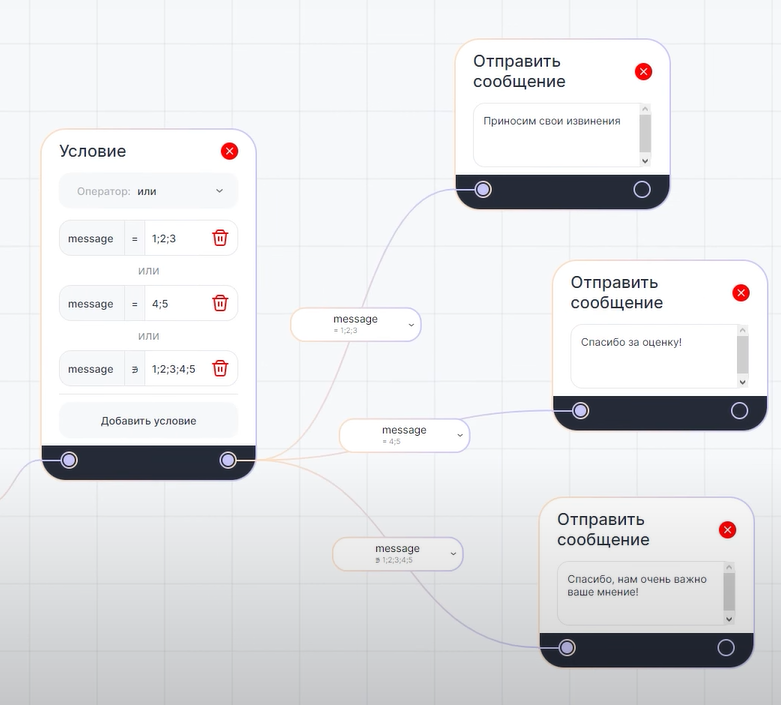This screenshot has width=781, height=705.
Task: Delete the second condition message = 4;5
Action: pos(220,303)
